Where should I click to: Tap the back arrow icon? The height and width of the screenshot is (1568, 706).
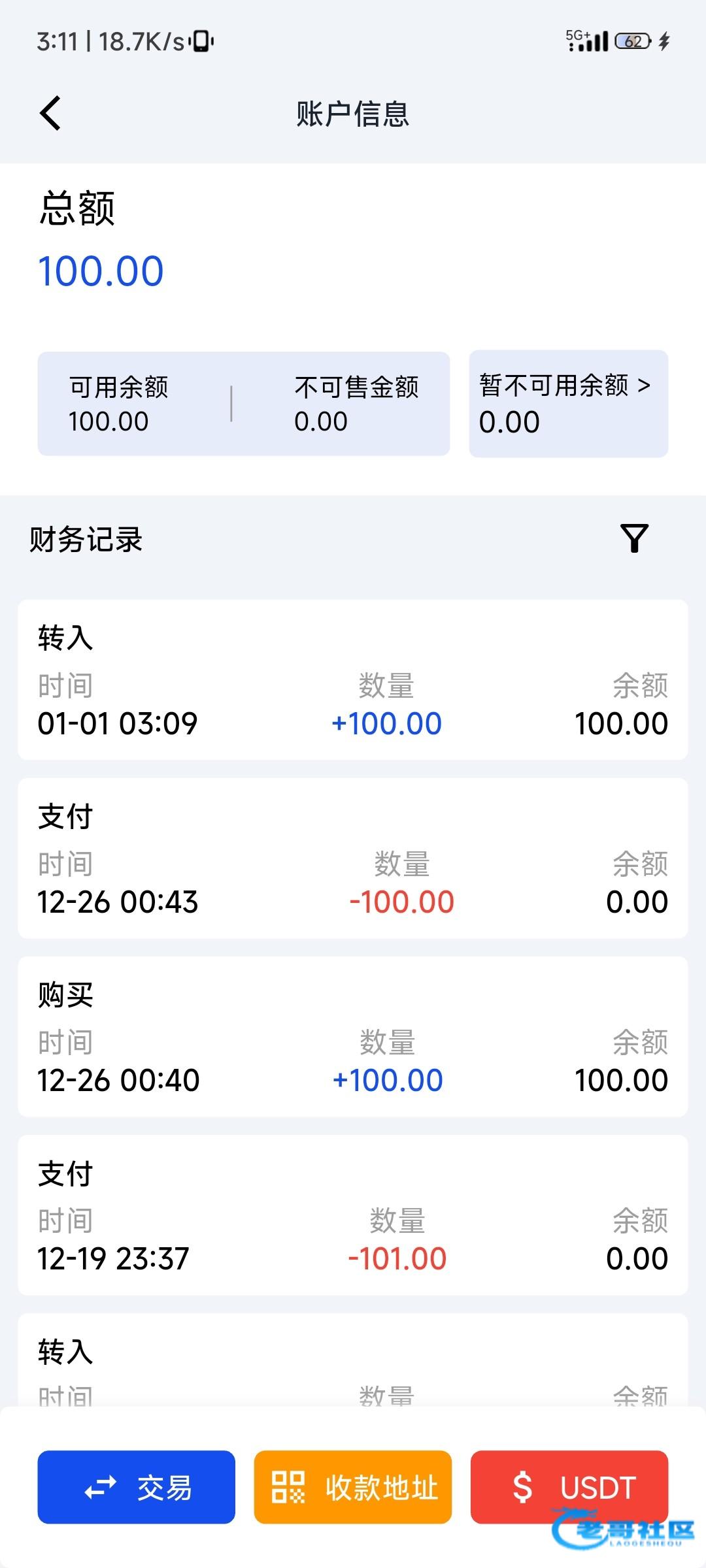pyautogui.click(x=50, y=113)
